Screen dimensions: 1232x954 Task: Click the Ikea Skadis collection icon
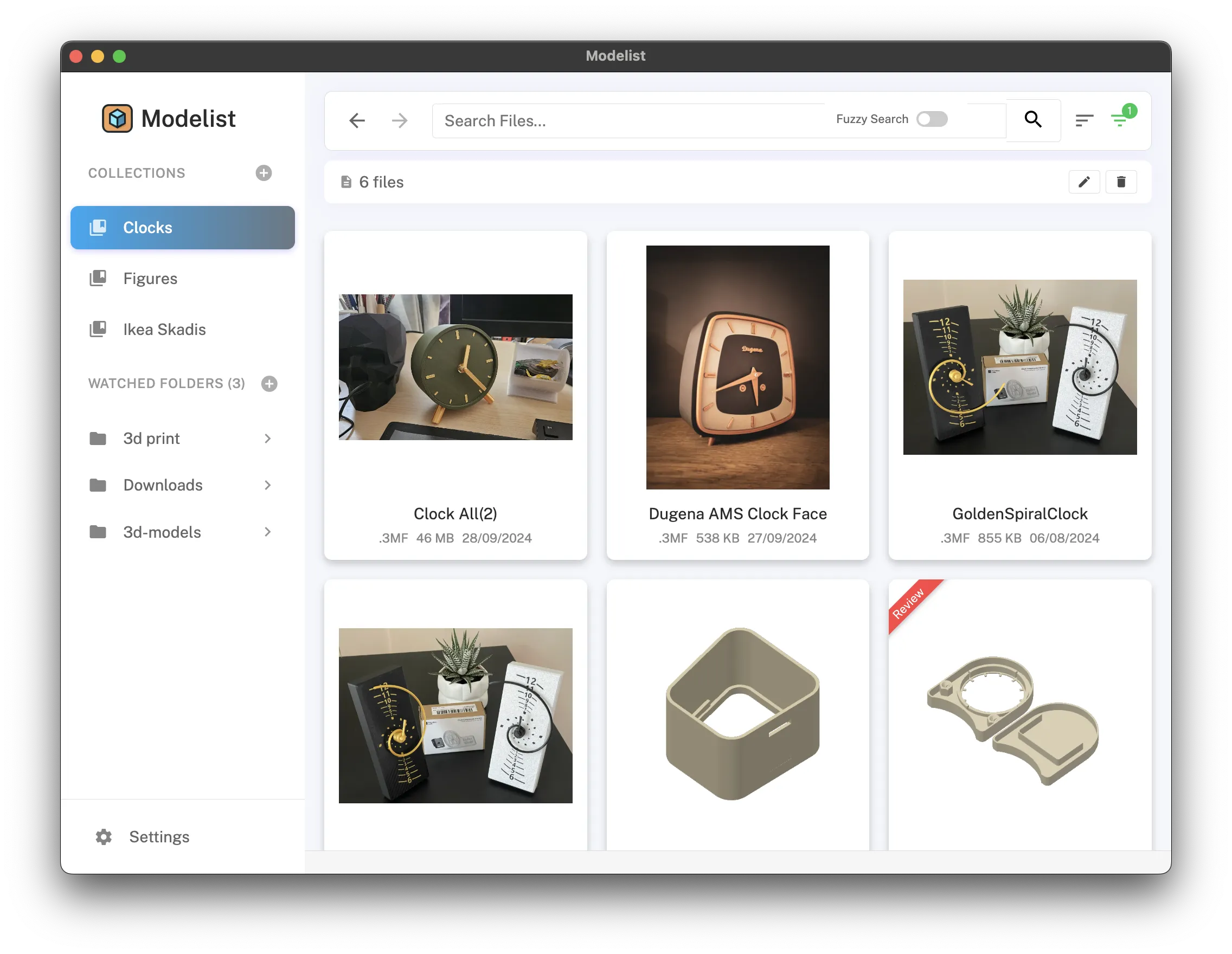[x=98, y=329]
